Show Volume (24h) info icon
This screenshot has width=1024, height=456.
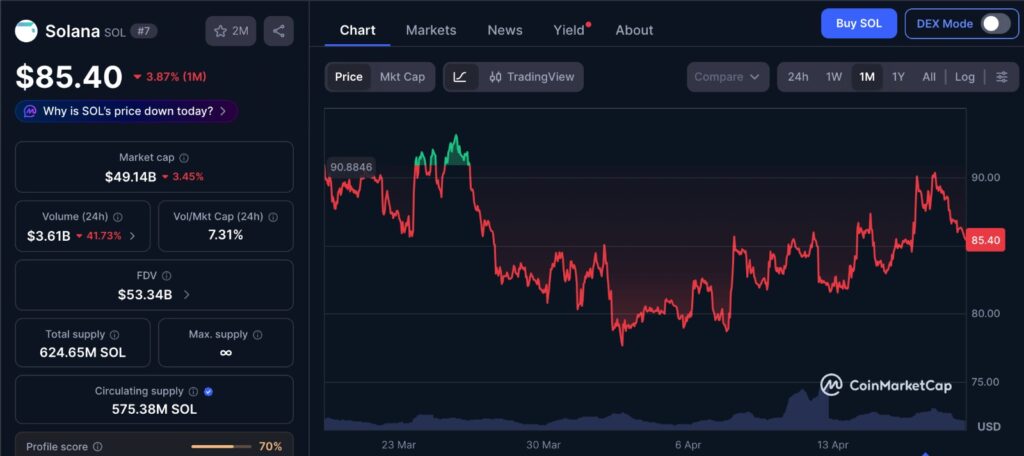click(118, 217)
